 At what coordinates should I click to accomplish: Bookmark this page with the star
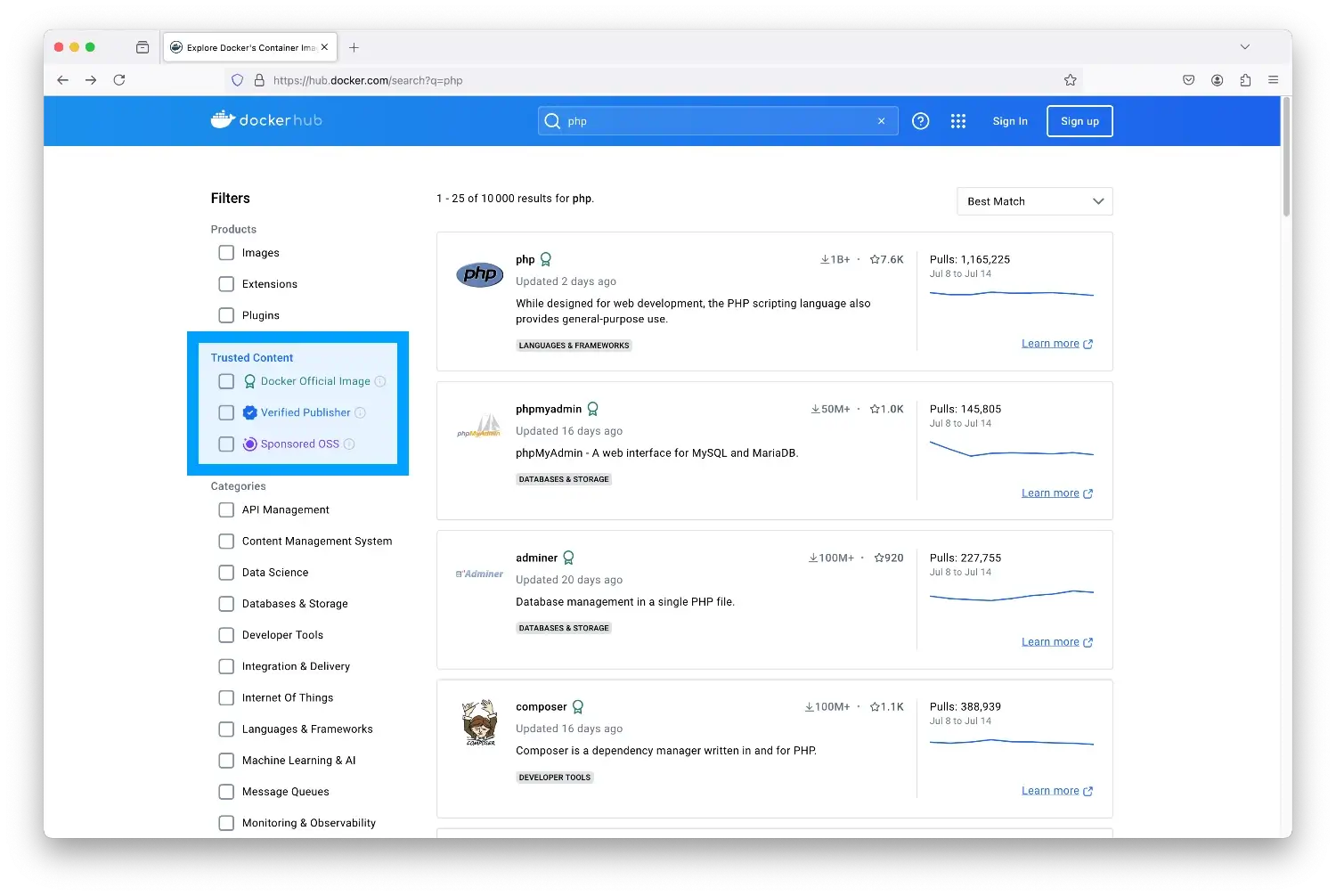1071,80
